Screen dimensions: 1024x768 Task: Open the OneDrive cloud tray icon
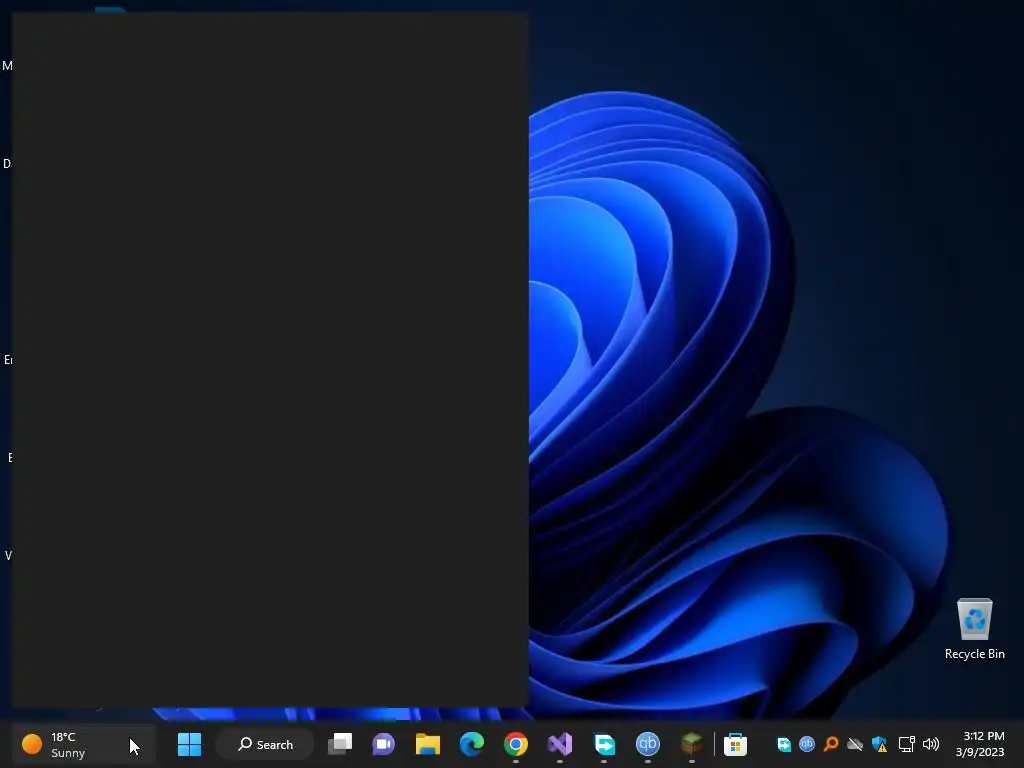tap(855, 744)
